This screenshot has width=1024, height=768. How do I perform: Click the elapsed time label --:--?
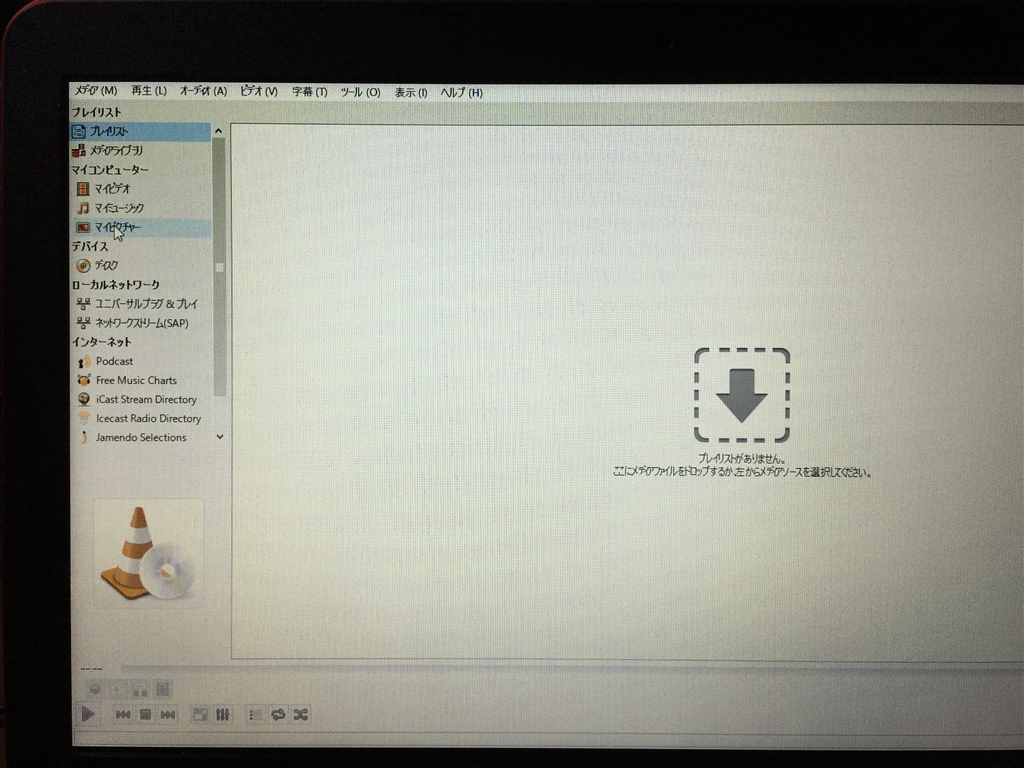pyautogui.click(x=91, y=669)
